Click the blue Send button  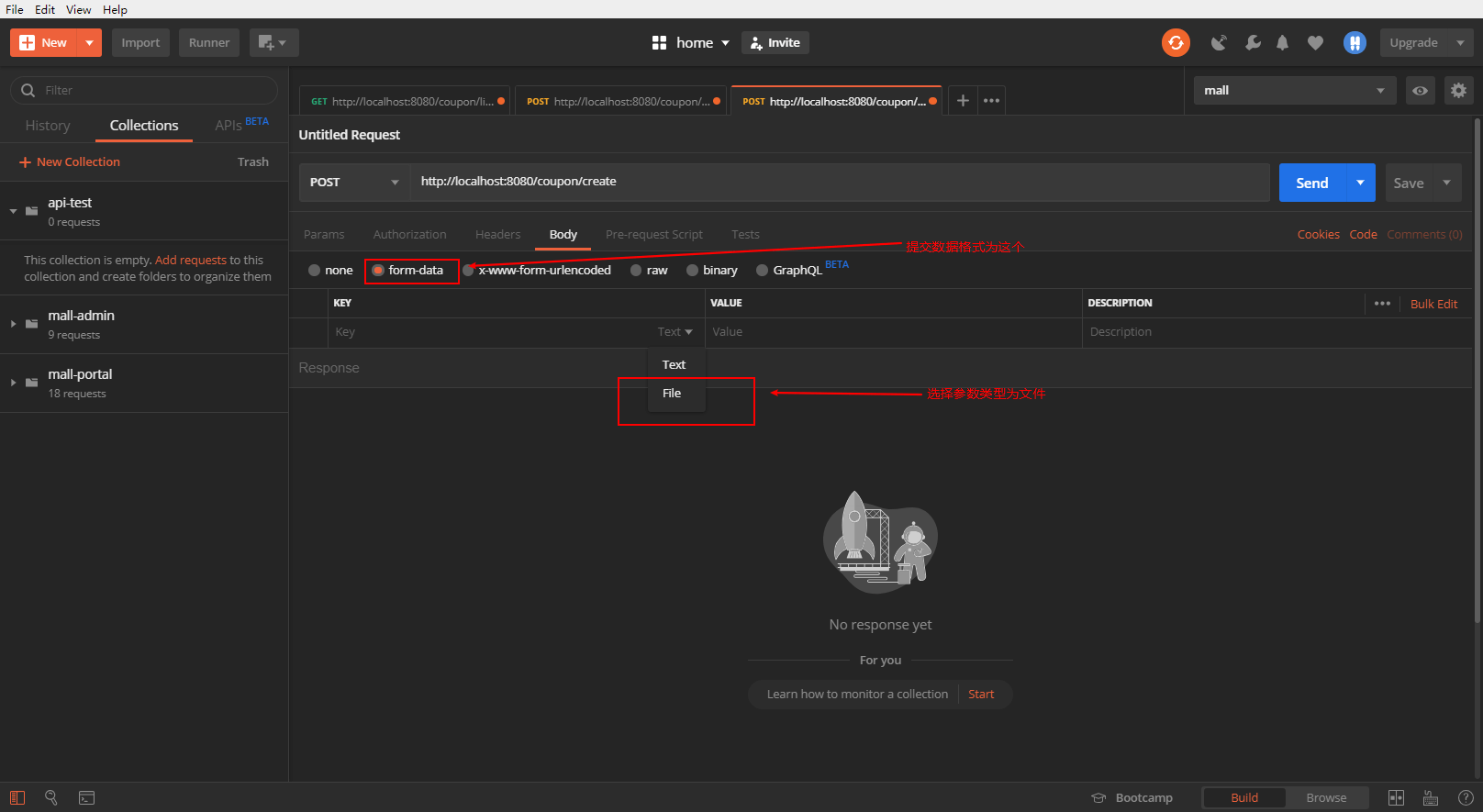1312,183
